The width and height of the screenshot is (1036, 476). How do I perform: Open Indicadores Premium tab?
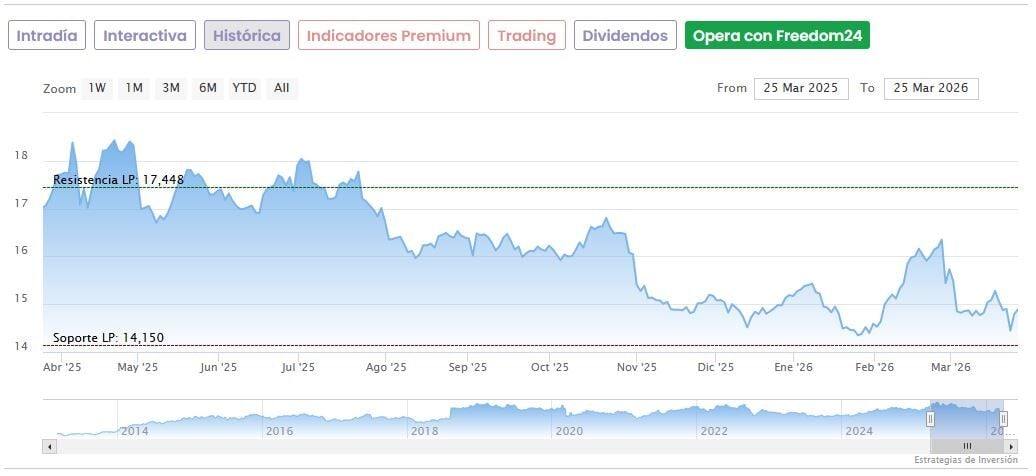pos(388,36)
